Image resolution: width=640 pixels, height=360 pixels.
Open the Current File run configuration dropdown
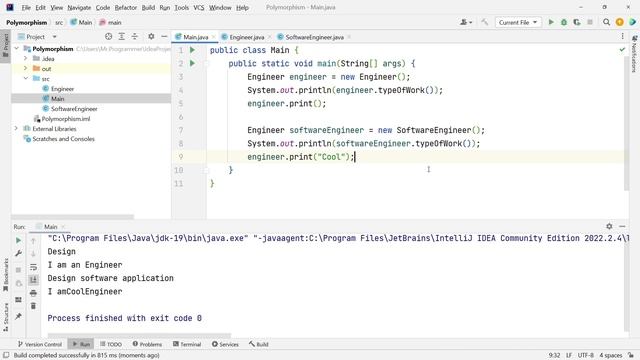click(x=518, y=22)
